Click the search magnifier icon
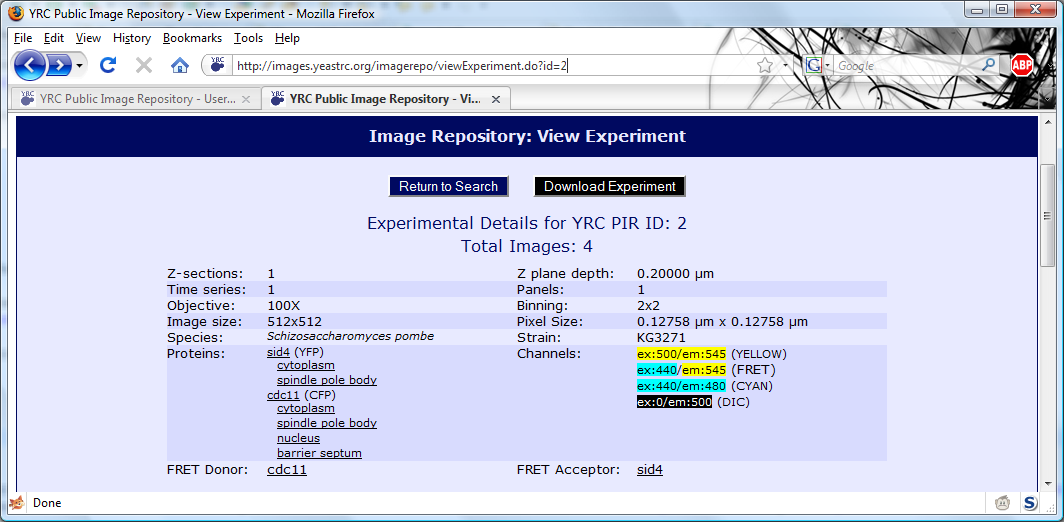The image size is (1064, 522). click(988, 66)
